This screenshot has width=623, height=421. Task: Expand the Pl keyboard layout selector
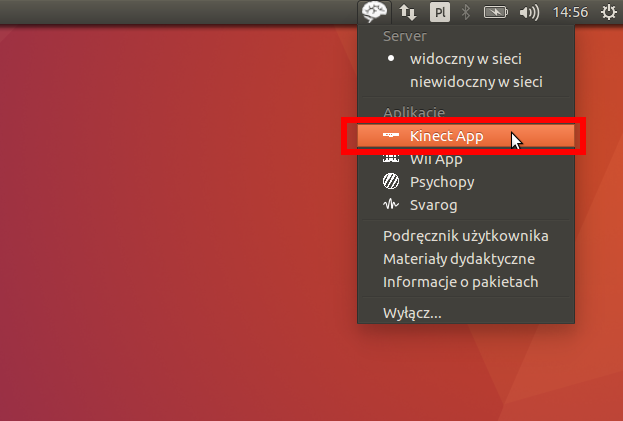[x=439, y=12]
